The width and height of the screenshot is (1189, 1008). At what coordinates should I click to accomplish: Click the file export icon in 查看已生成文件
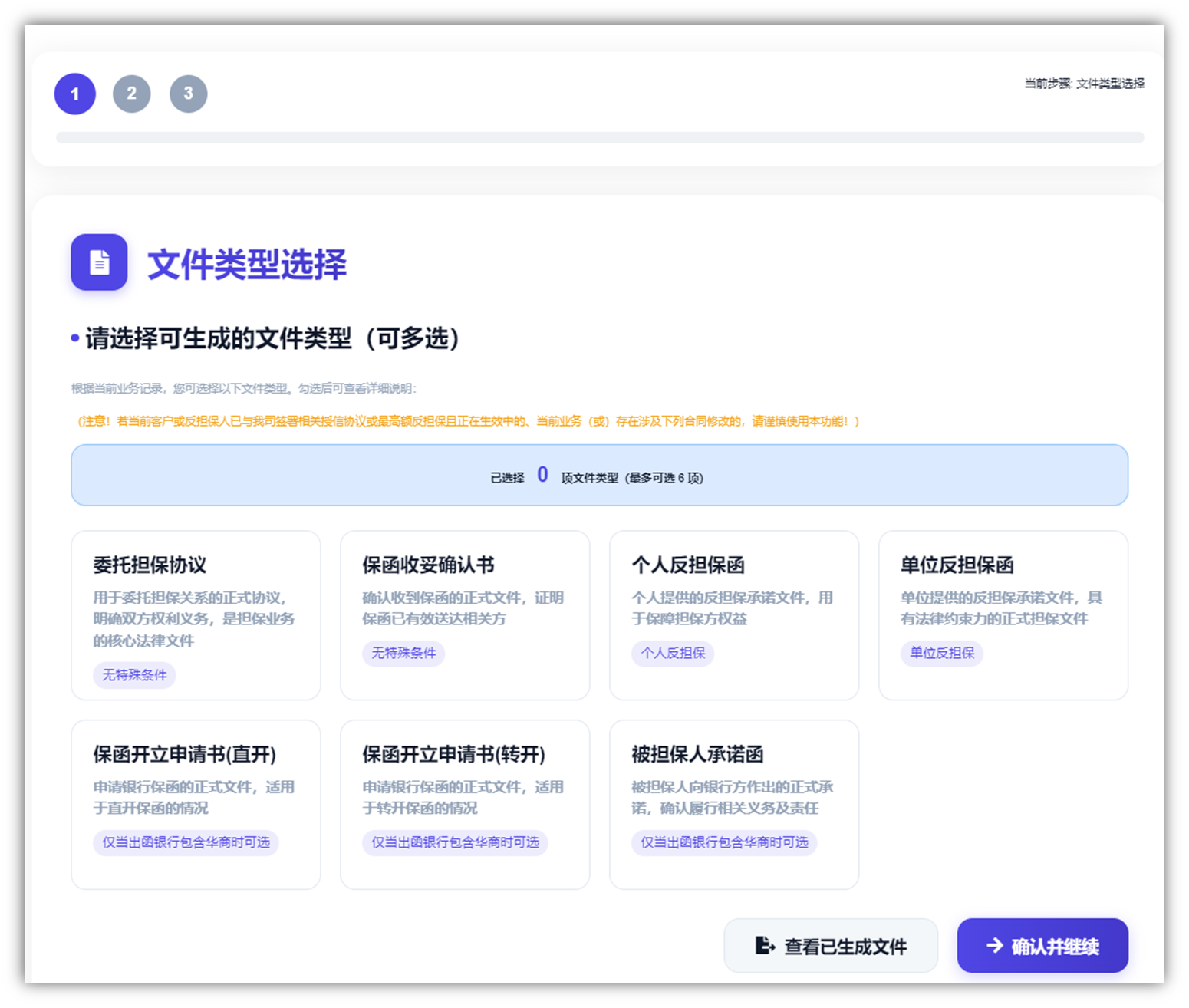[765, 945]
